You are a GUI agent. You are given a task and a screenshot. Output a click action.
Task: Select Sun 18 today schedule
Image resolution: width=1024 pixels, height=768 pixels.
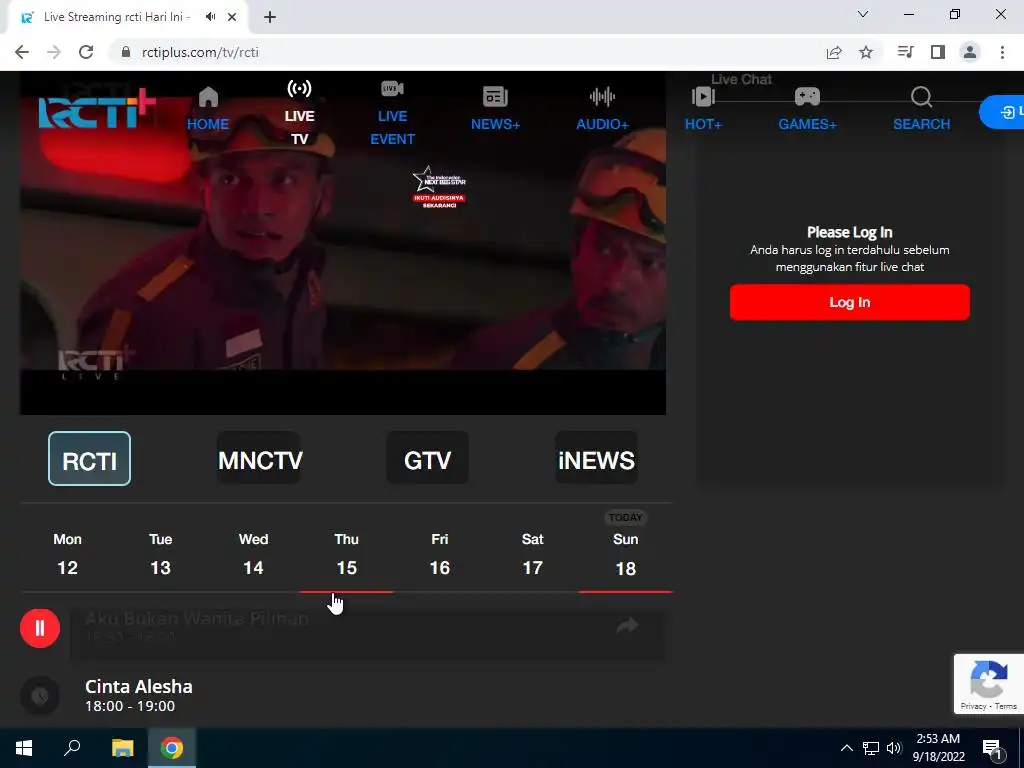coord(626,554)
